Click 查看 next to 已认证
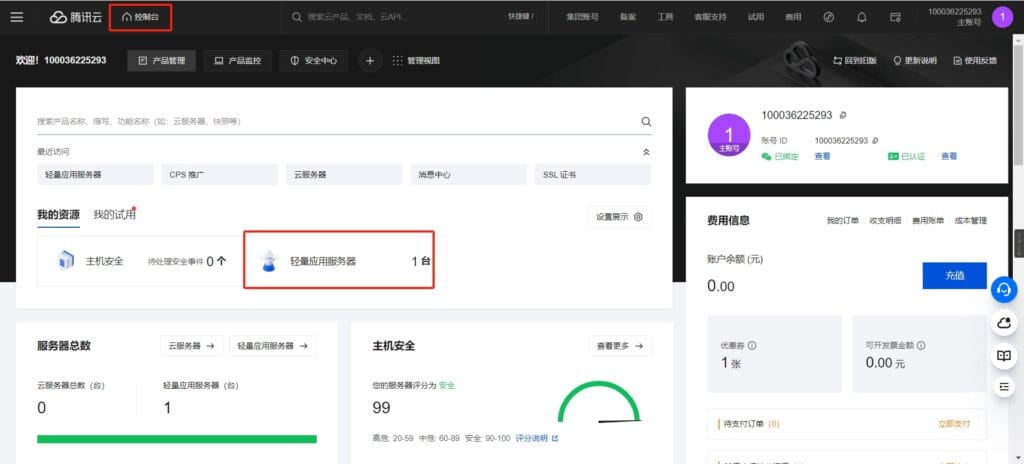 pos(949,157)
